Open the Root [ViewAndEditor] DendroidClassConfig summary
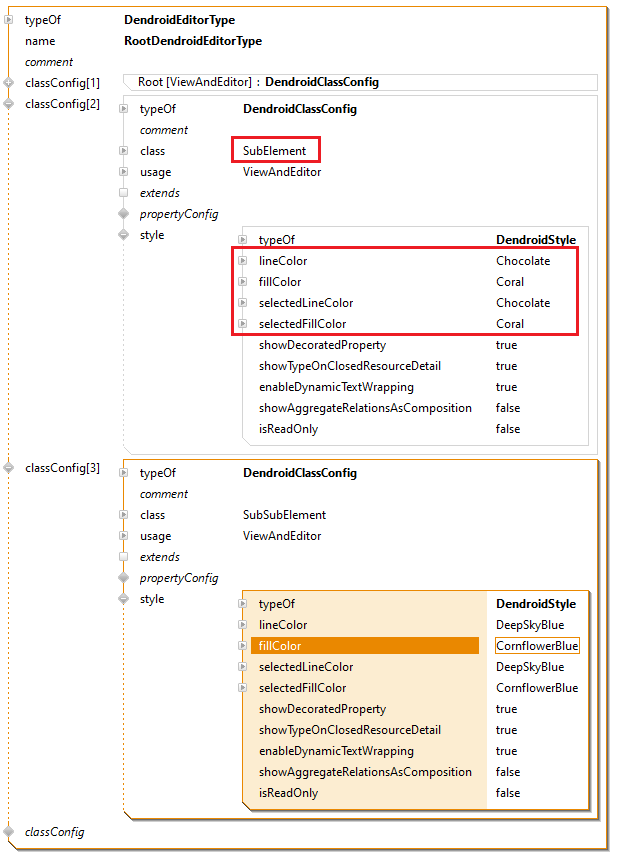Viewport: 617px width, 857px height. [x=258, y=82]
